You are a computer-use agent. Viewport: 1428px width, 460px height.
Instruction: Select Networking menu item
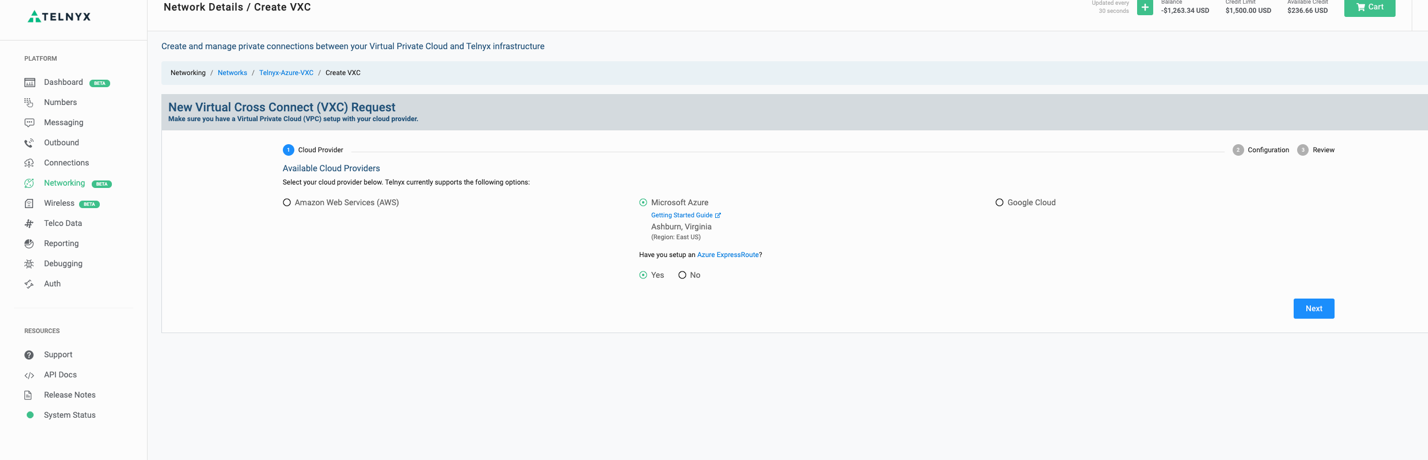[x=64, y=183]
